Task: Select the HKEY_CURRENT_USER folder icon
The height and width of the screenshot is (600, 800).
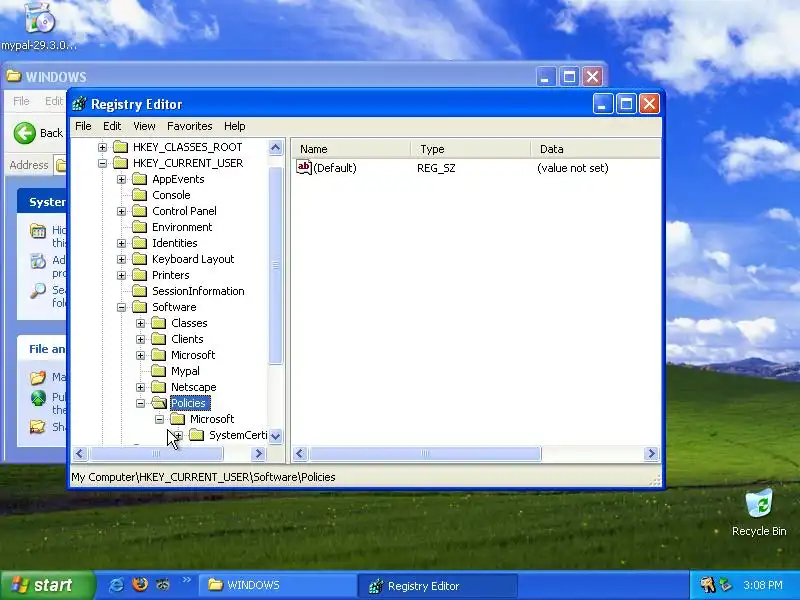Action: pos(120,163)
